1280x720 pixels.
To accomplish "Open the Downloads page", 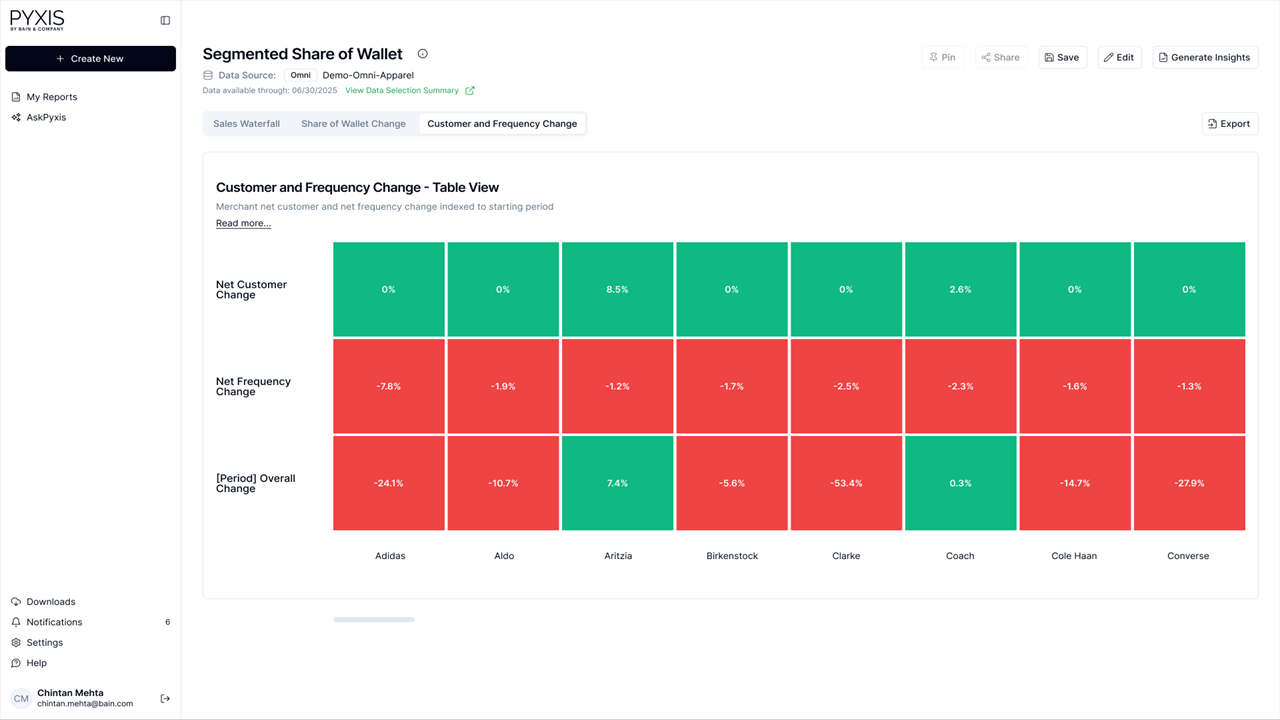I will [50, 602].
